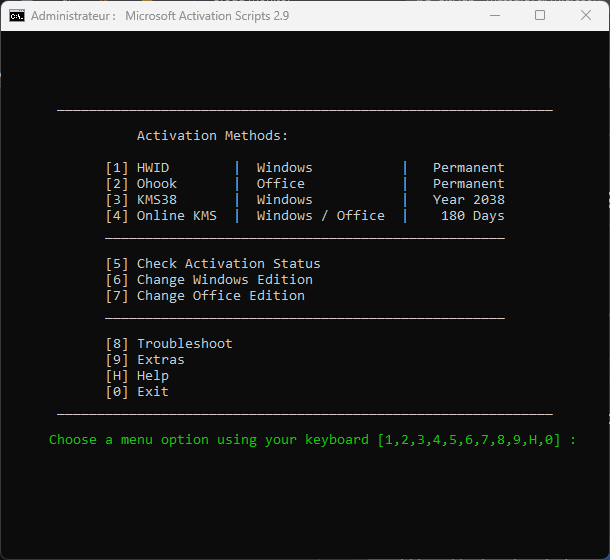Select the '[2] Ohook' menu entry
This screenshot has height=560, width=610.
[x=141, y=184]
